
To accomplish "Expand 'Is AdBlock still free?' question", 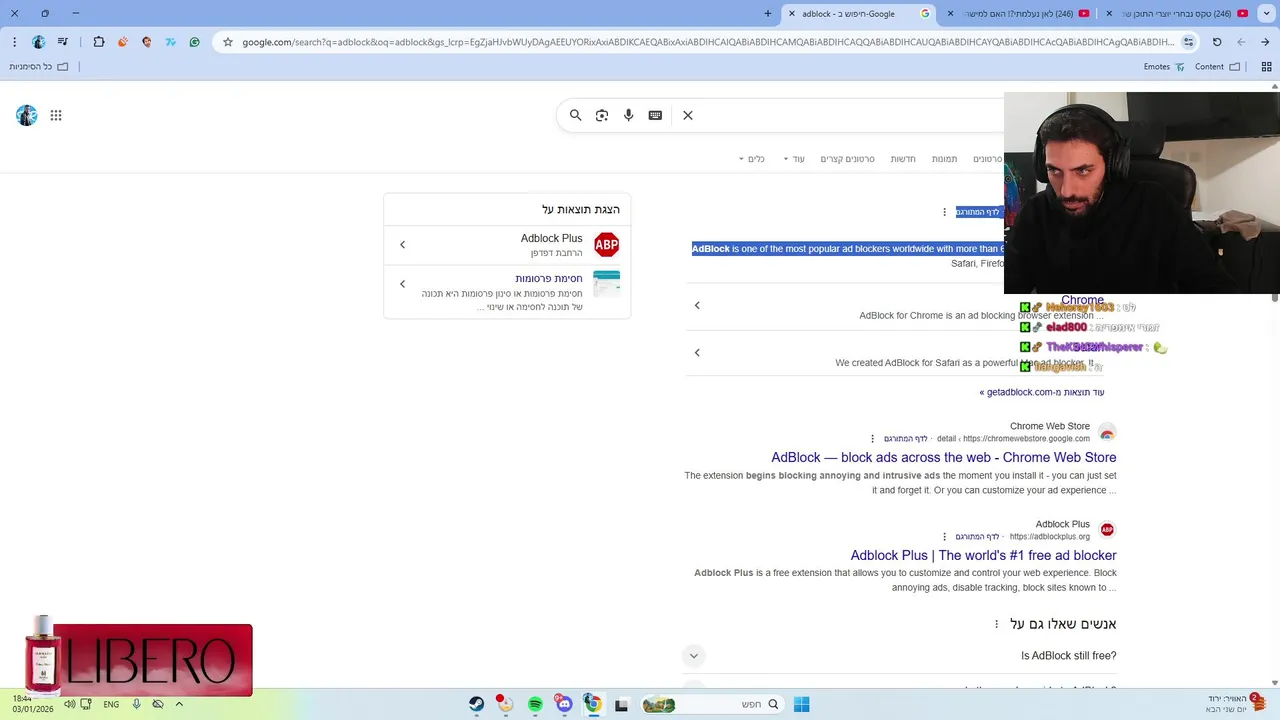I will click(693, 656).
